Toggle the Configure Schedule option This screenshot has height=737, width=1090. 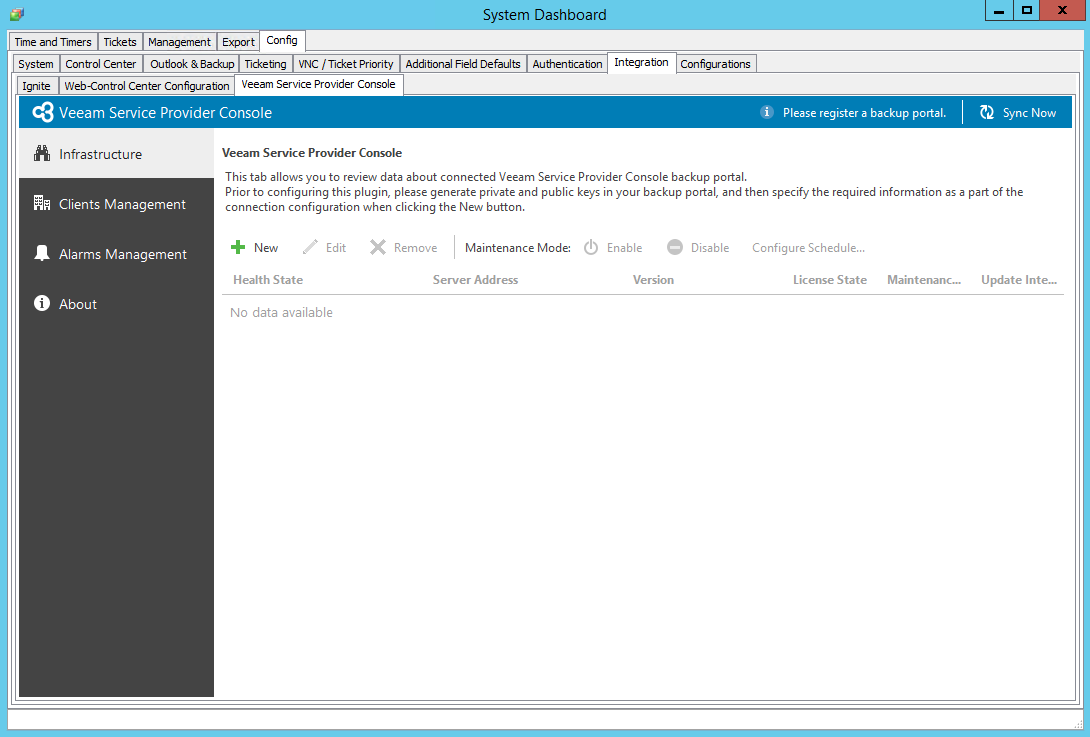[x=806, y=247]
